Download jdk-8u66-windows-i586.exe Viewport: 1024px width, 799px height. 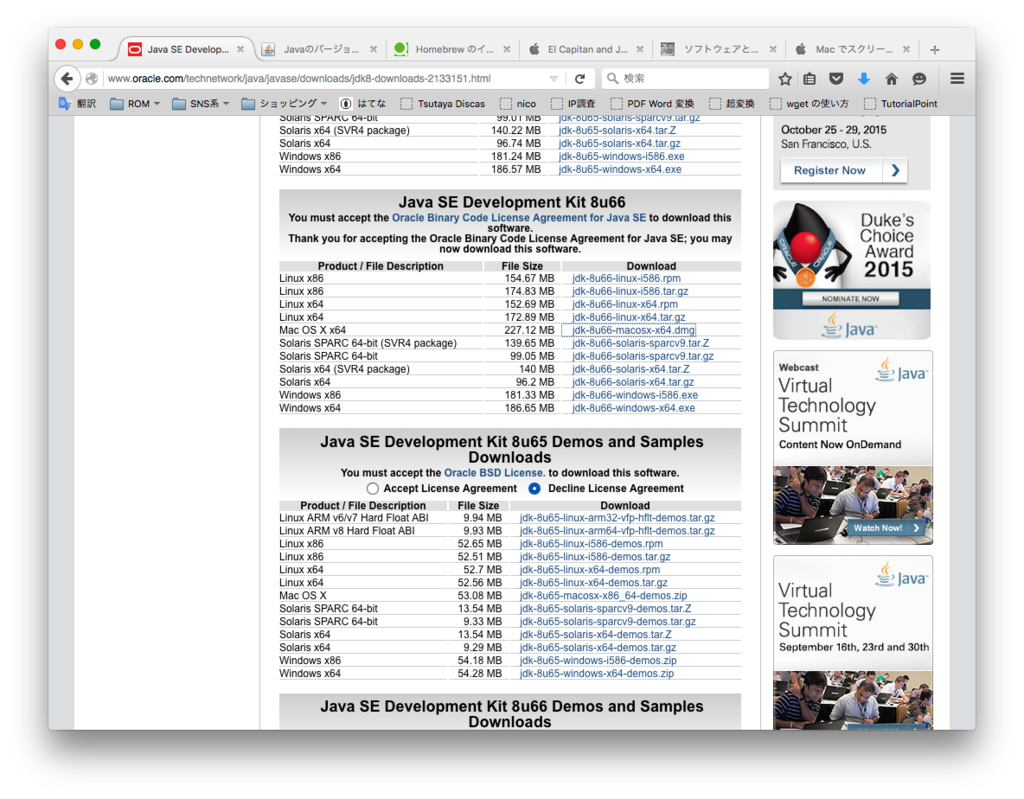pos(635,395)
